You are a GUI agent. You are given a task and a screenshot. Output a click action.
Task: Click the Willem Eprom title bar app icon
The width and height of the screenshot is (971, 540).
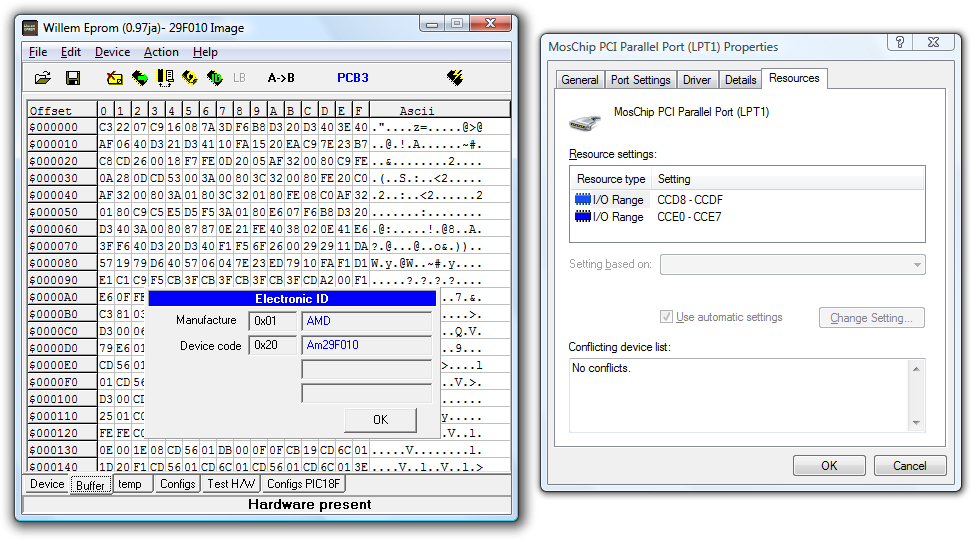(x=30, y=28)
